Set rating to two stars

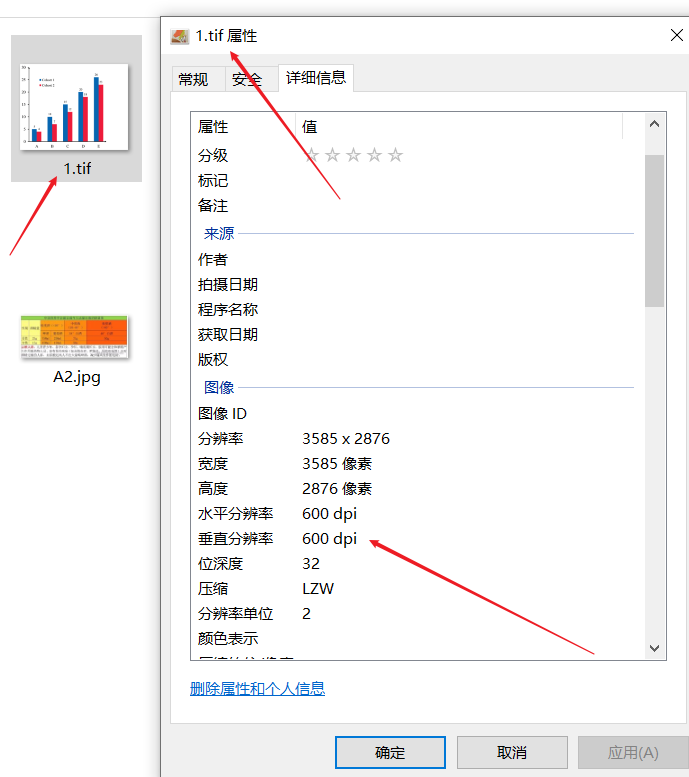[x=332, y=155]
